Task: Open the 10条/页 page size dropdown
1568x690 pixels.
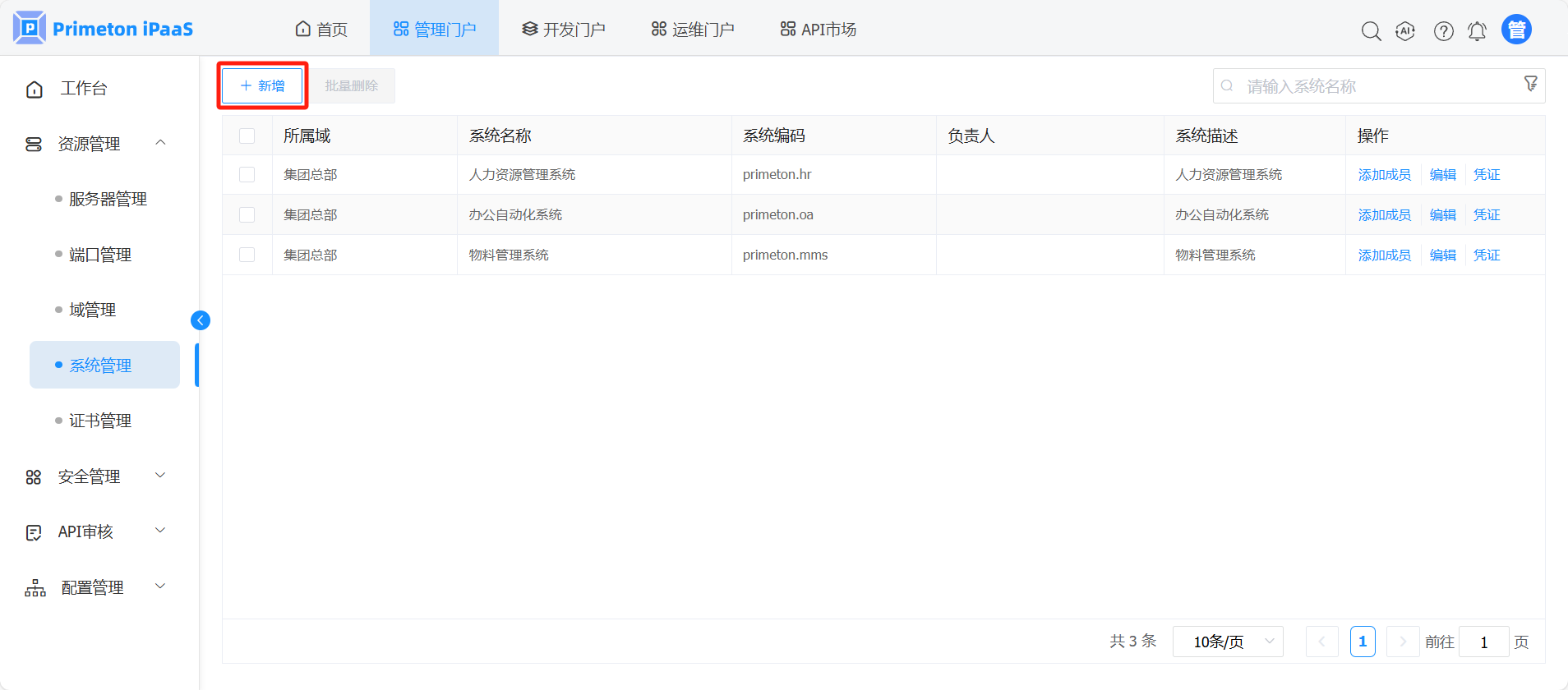Action: [x=1228, y=642]
